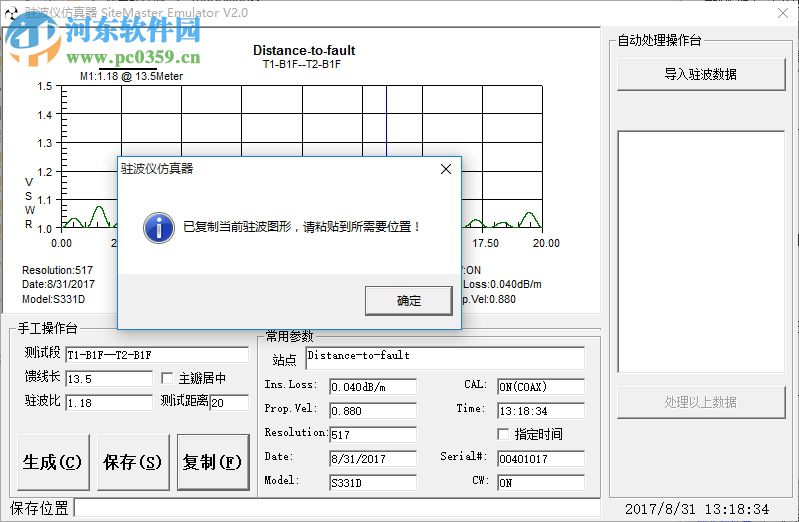Click the 确定 button in the dialog
Image resolution: width=799 pixels, height=522 pixels.
point(409,301)
